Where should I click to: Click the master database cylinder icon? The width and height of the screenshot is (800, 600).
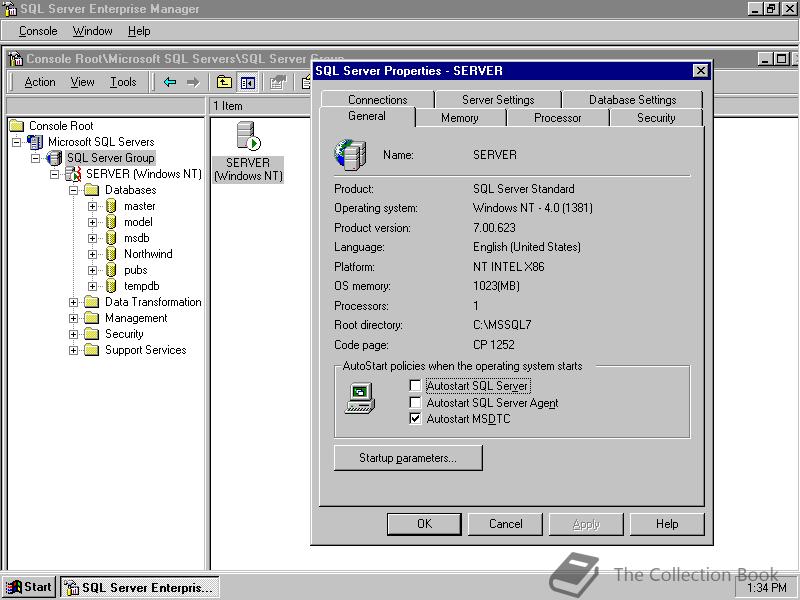(x=111, y=206)
